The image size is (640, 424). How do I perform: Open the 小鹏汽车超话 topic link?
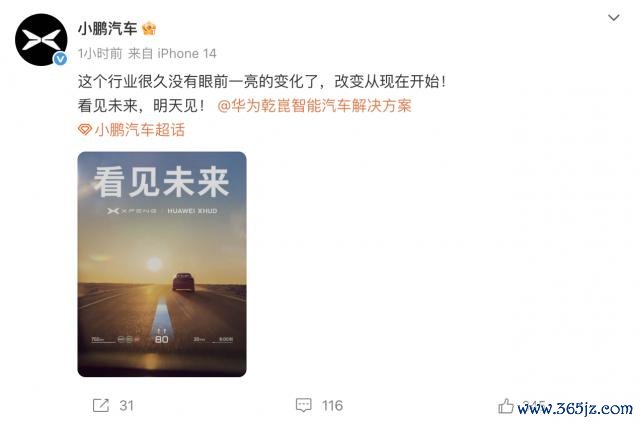tap(140, 130)
